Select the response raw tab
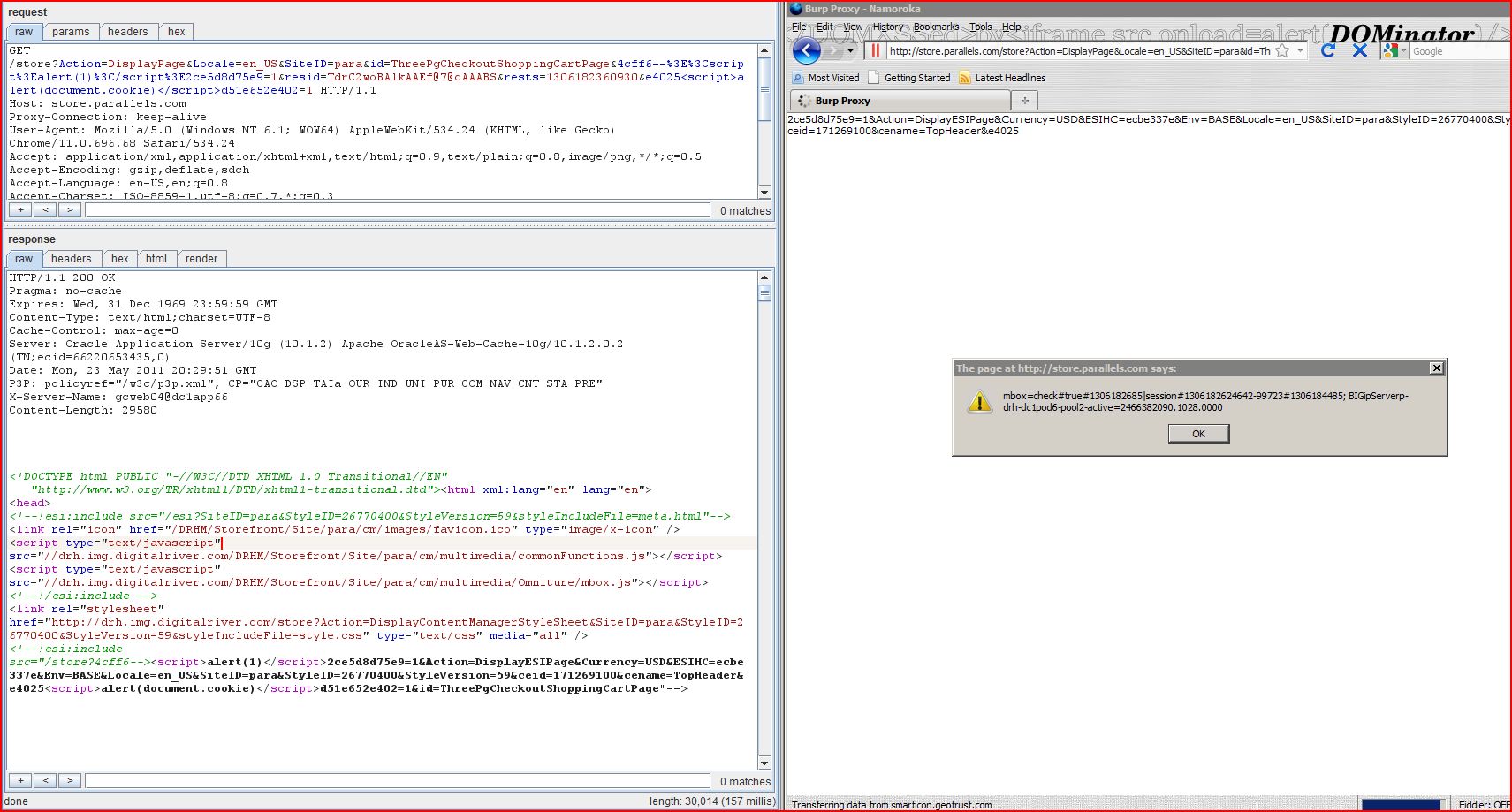The height and width of the screenshot is (812, 1512). click(x=24, y=259)
